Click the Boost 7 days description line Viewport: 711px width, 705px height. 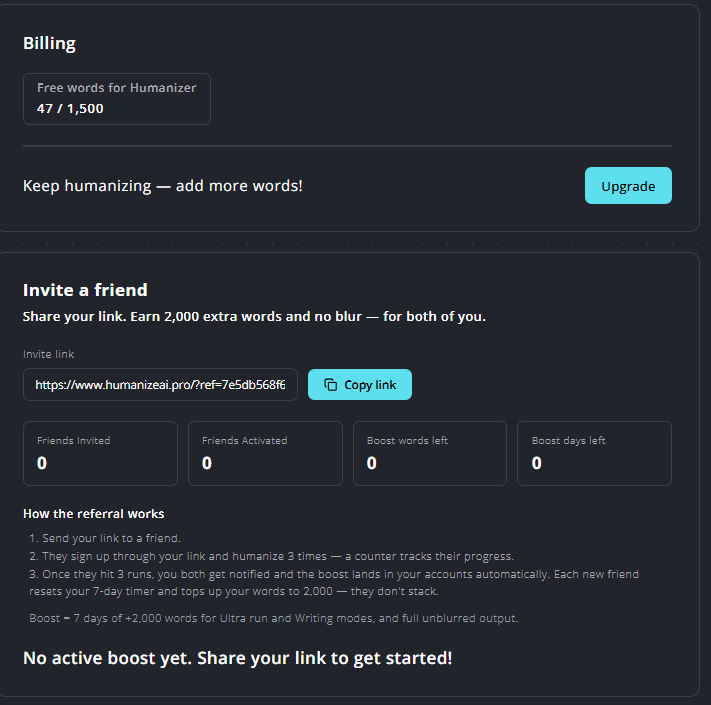(273, 618)
